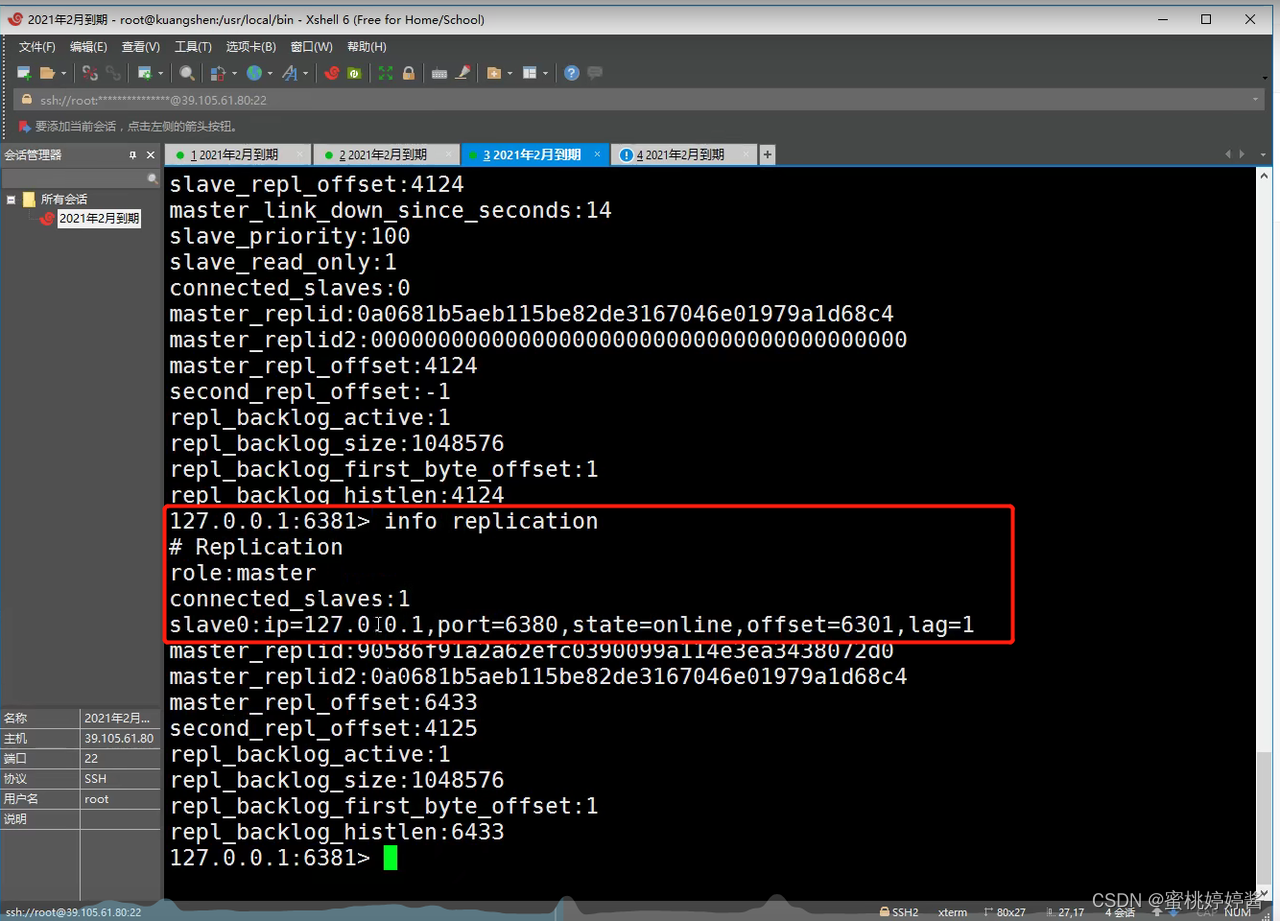1280x921 pixels.
Task: Click the magnifier Find icon
Action: (187, 73)
